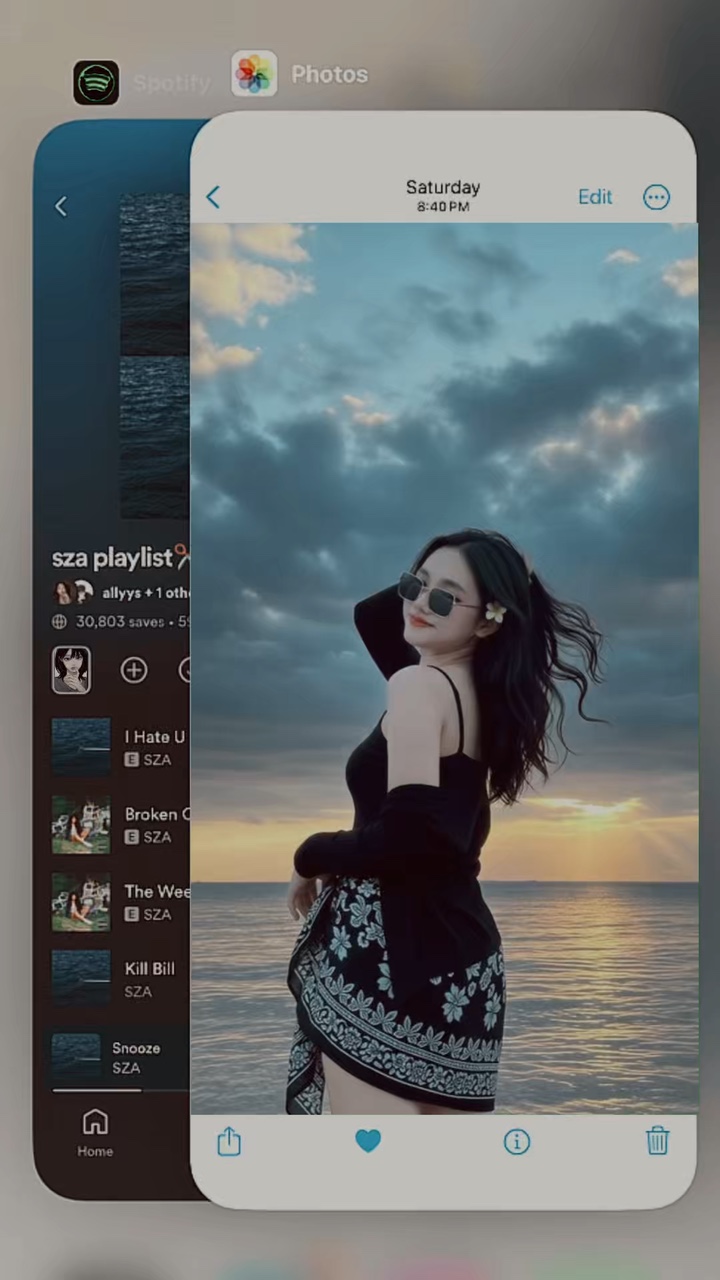
Task: Select the beach photo in the Photos card
Action: pyautogui.click(x=444, y=668)
